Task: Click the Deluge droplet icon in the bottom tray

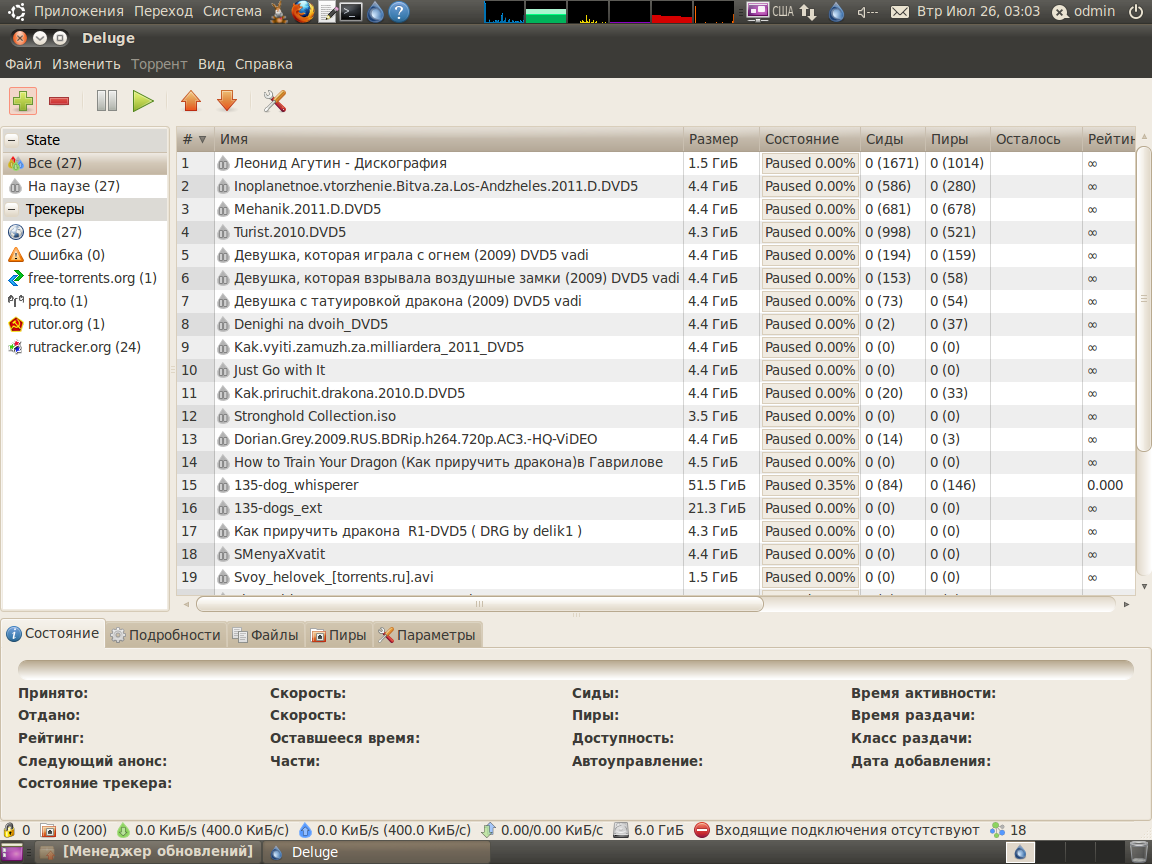Action: click(1020, 852)
